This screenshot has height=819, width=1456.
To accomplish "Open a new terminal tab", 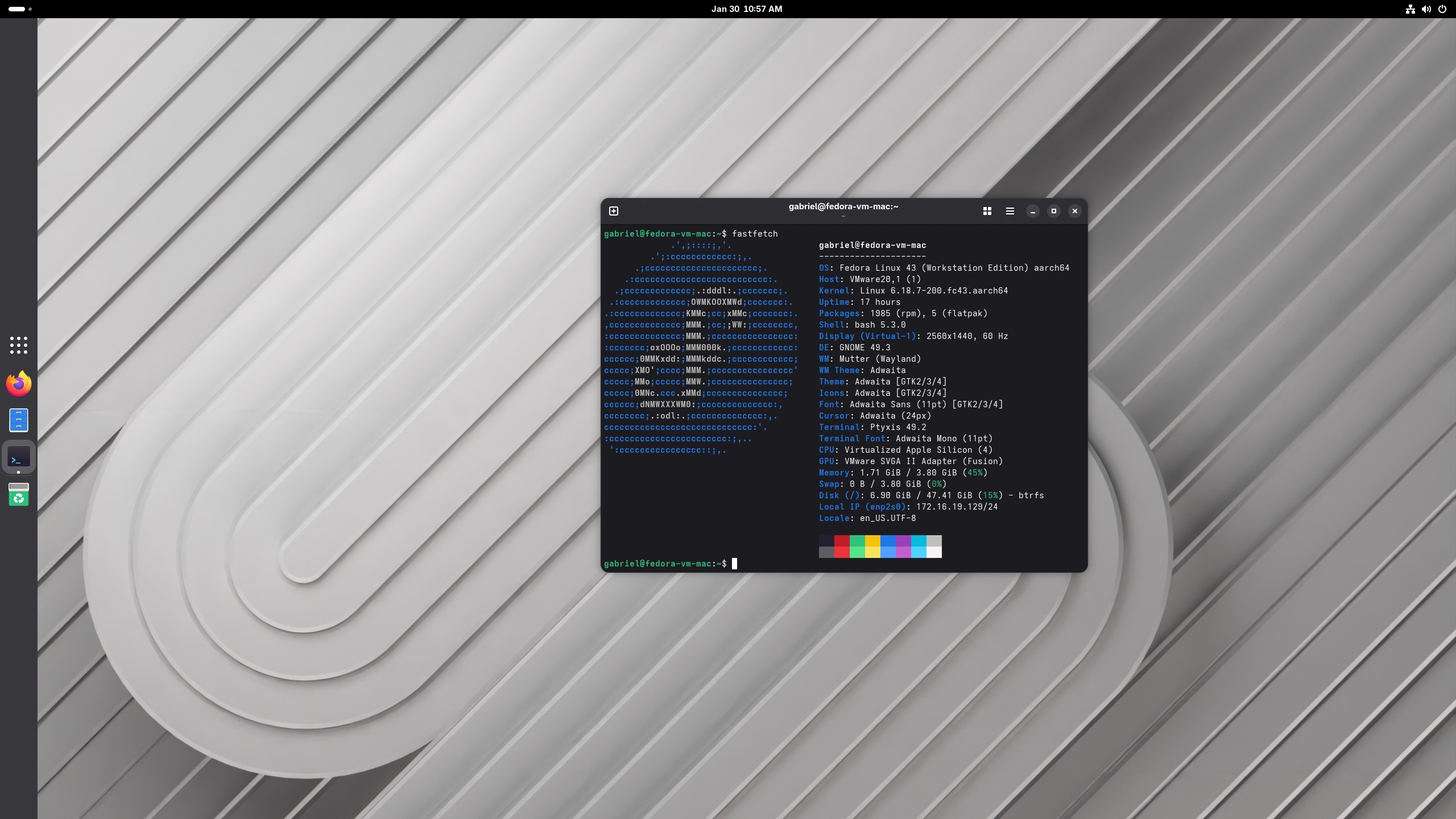I will pyautogui.click(x=614, y=211).
